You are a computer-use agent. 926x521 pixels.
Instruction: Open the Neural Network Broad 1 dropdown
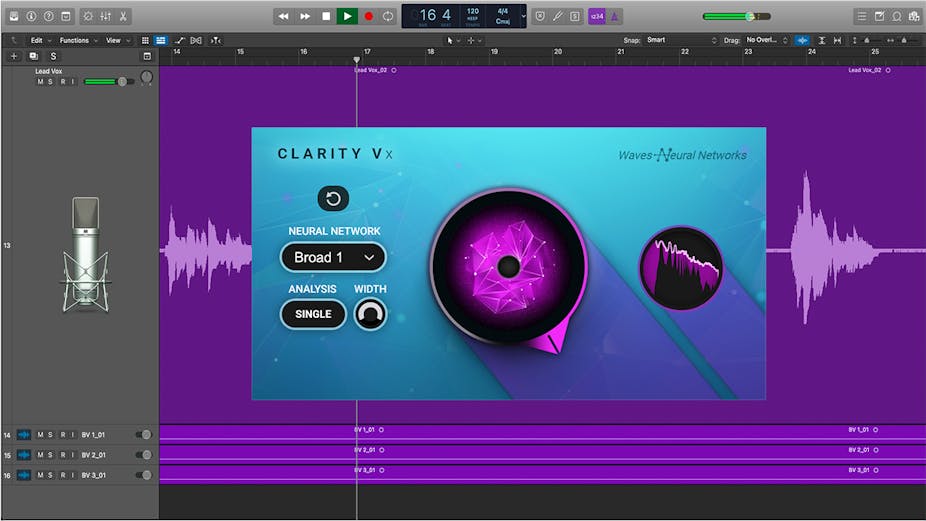(x=333, y=257)
